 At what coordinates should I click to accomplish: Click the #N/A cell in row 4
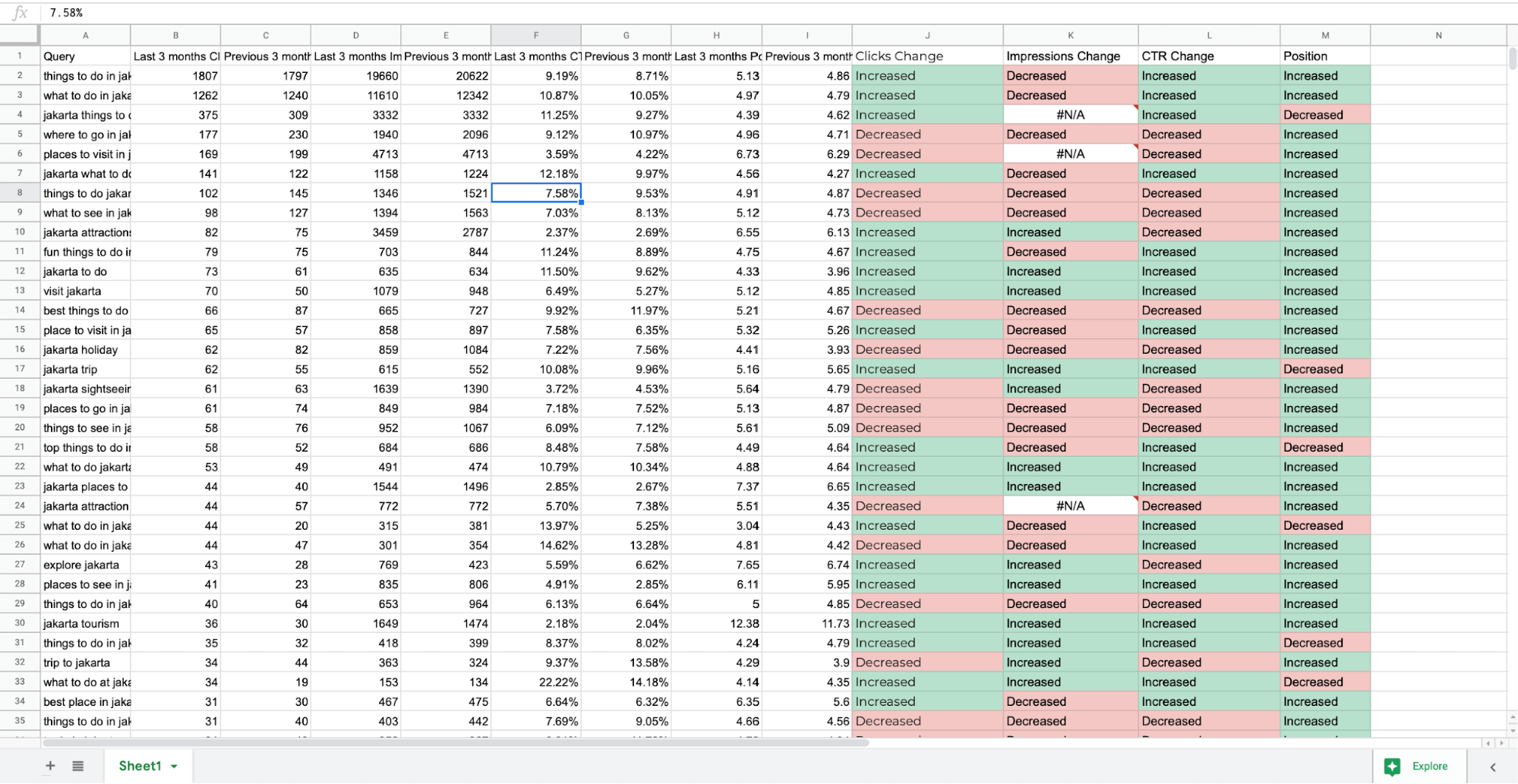click(x=1071, y=115)
